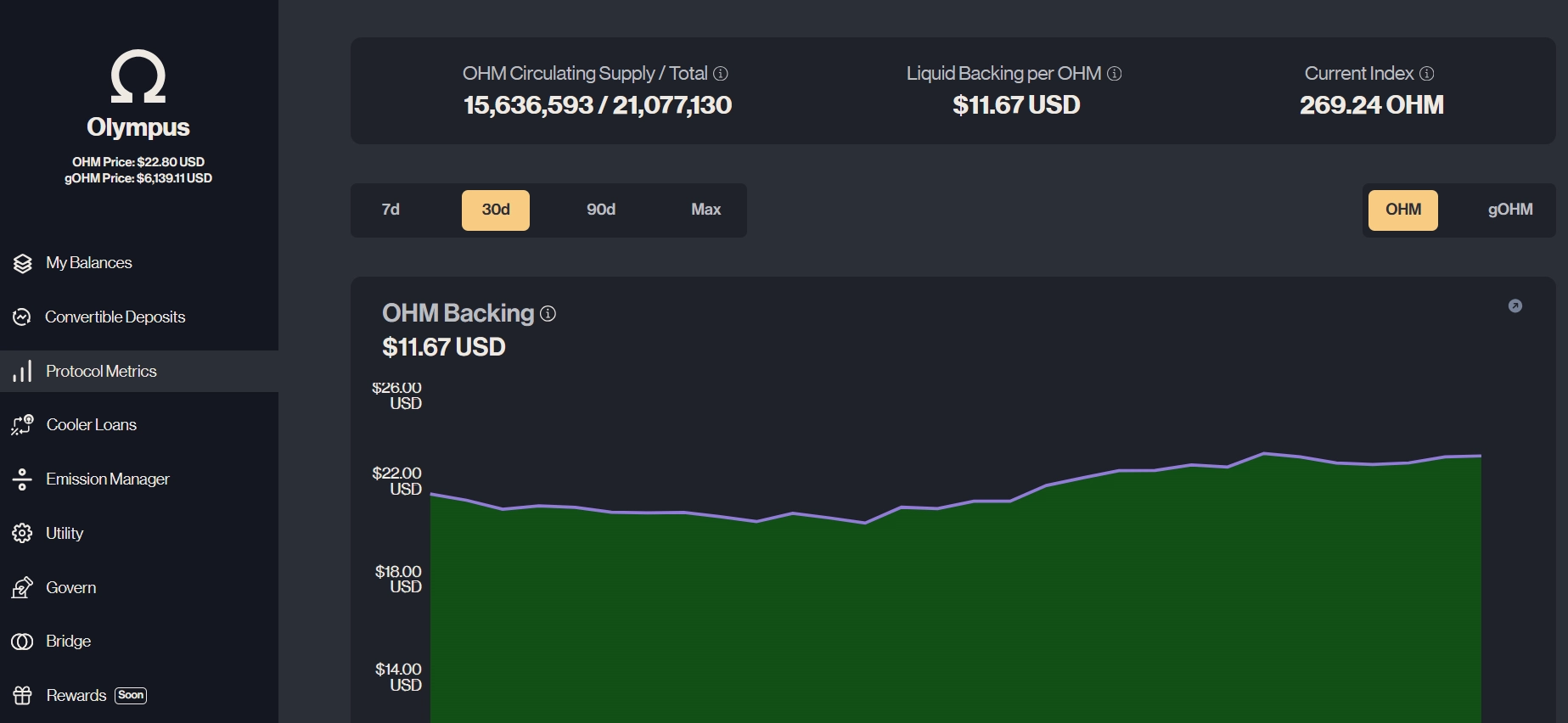1568x723 pixels.
Task: Click the Olympus omega logo
Action: point(138,76)
